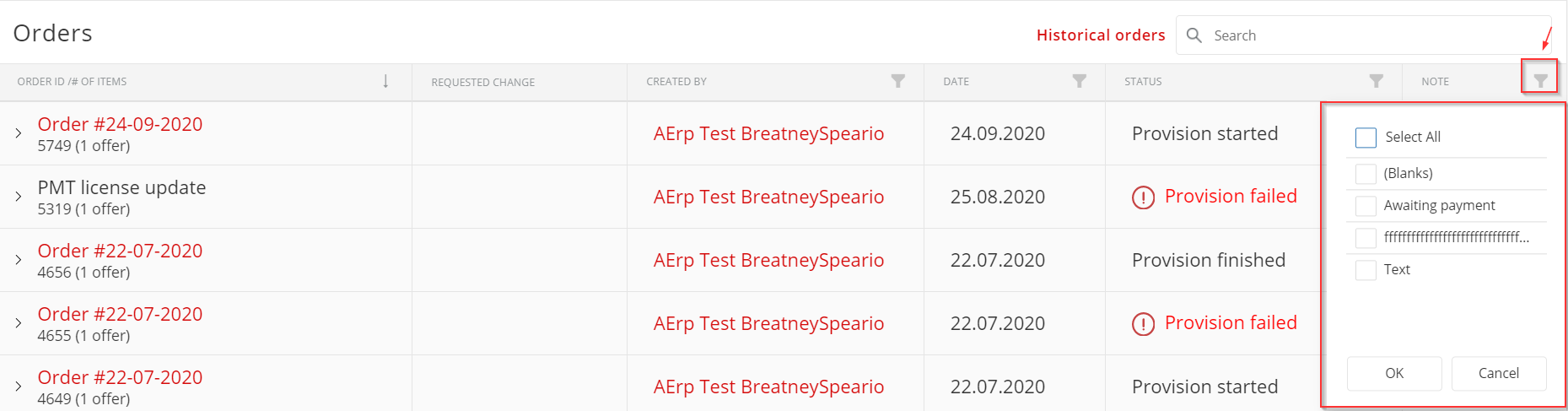Tick the Select All checkbox
Image resolution: width=1568 pixels, height=411 pixels.
(1366, 138)
